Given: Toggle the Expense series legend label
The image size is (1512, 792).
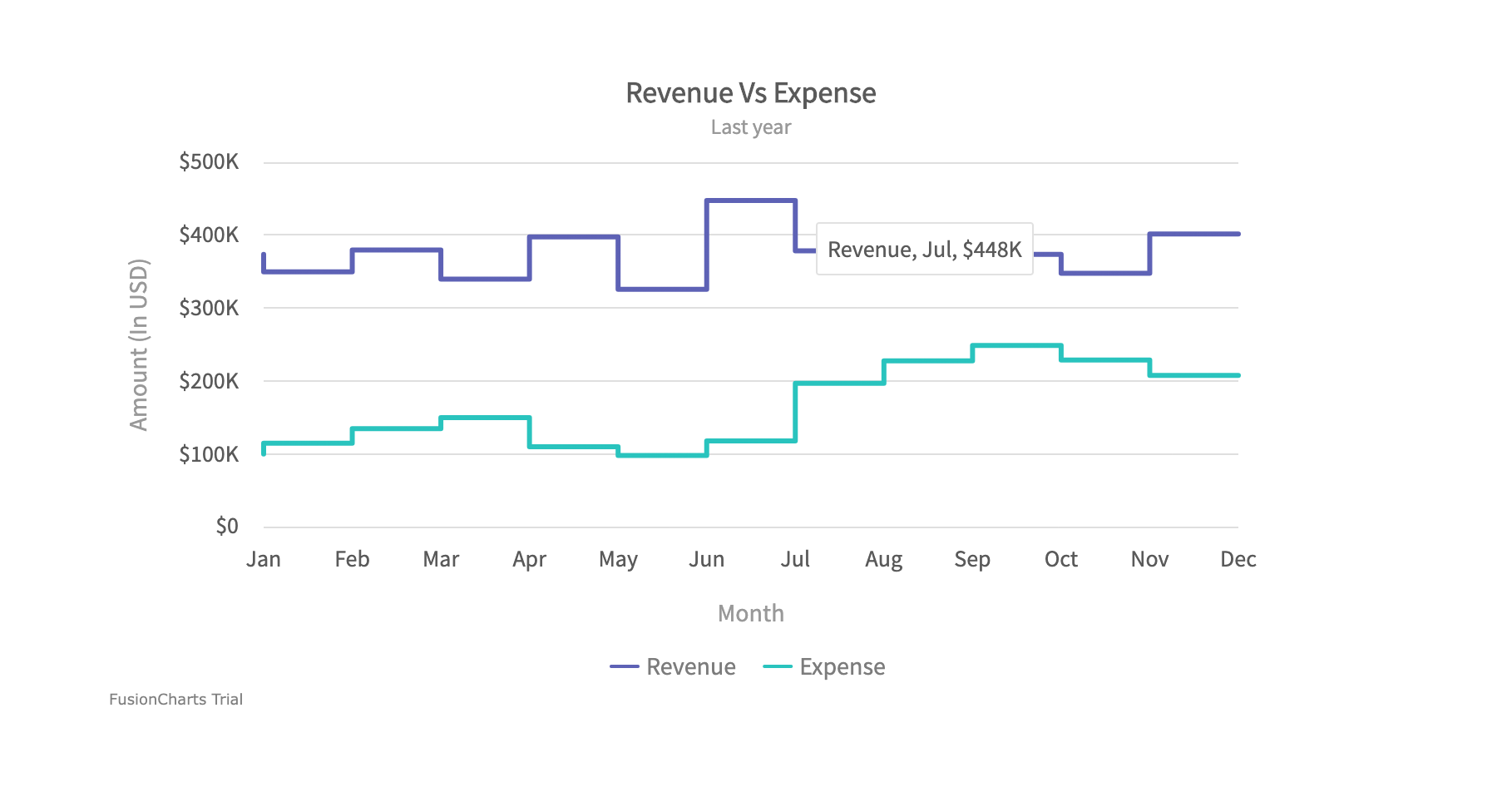Looking at the screenshot, I should click(x=842, y=667).
